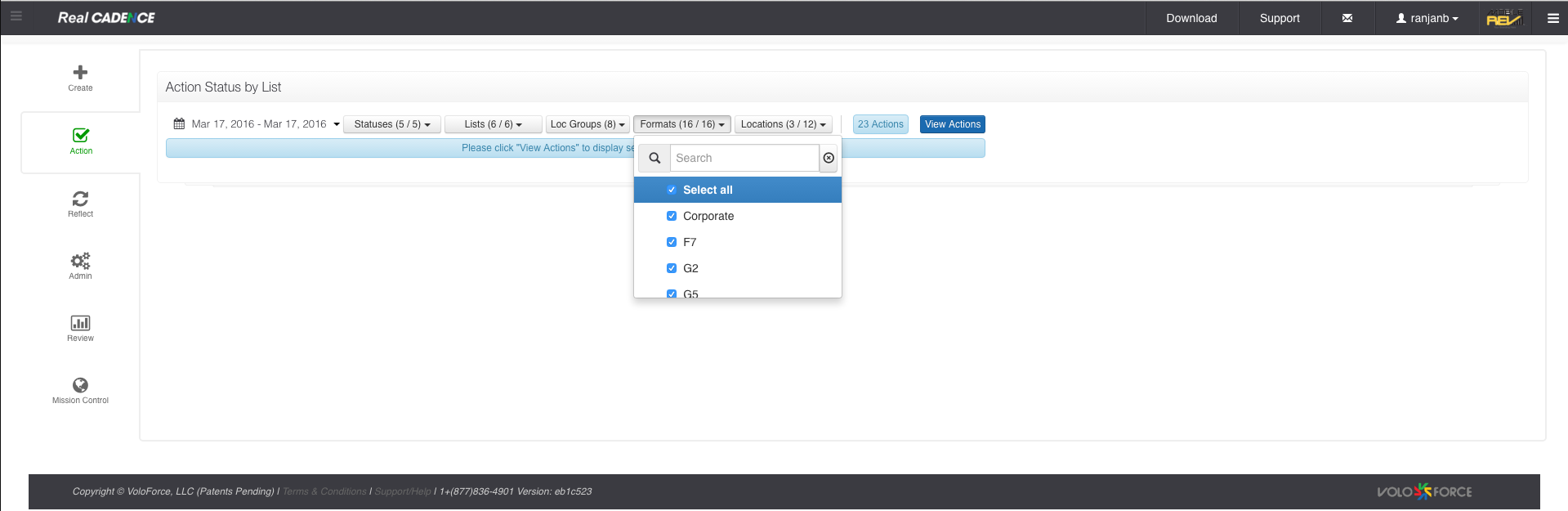Click the envelope messages icon
The image size is (1568, 511).
[x=1347, y=18]
